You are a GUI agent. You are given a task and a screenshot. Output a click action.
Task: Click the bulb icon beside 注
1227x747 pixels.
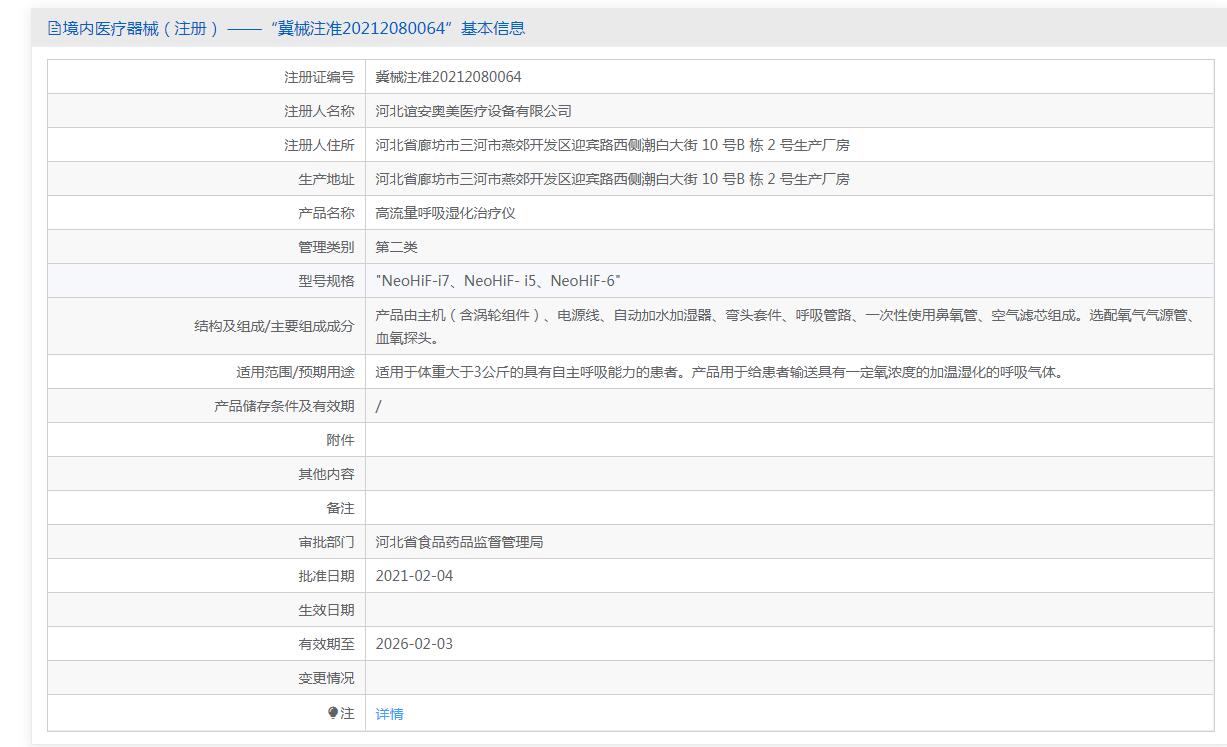coord(333,713)
